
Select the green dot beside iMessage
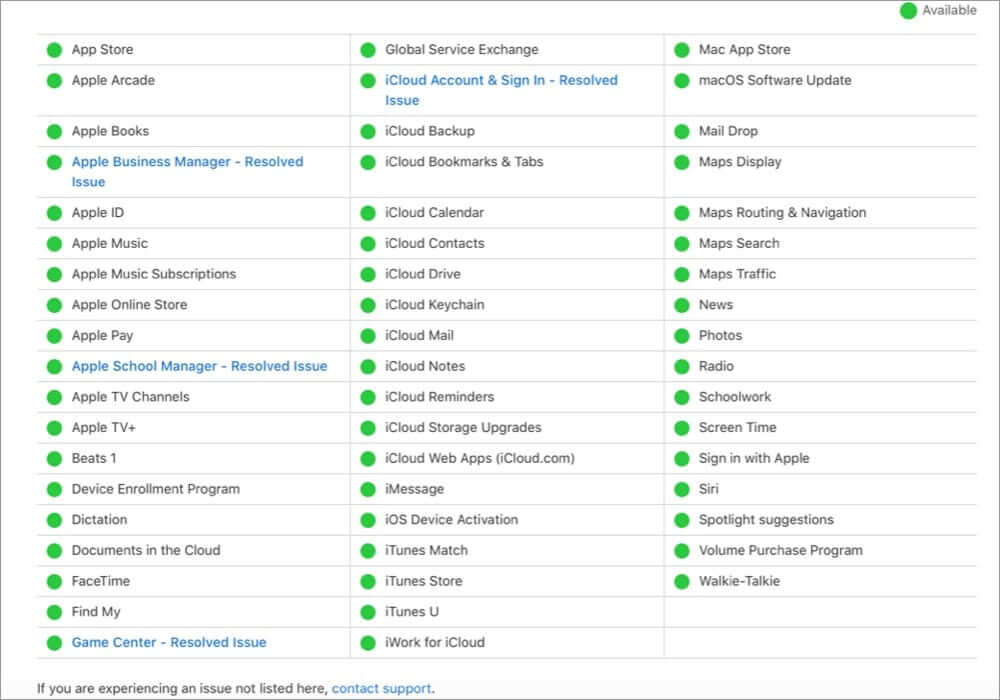370,489
